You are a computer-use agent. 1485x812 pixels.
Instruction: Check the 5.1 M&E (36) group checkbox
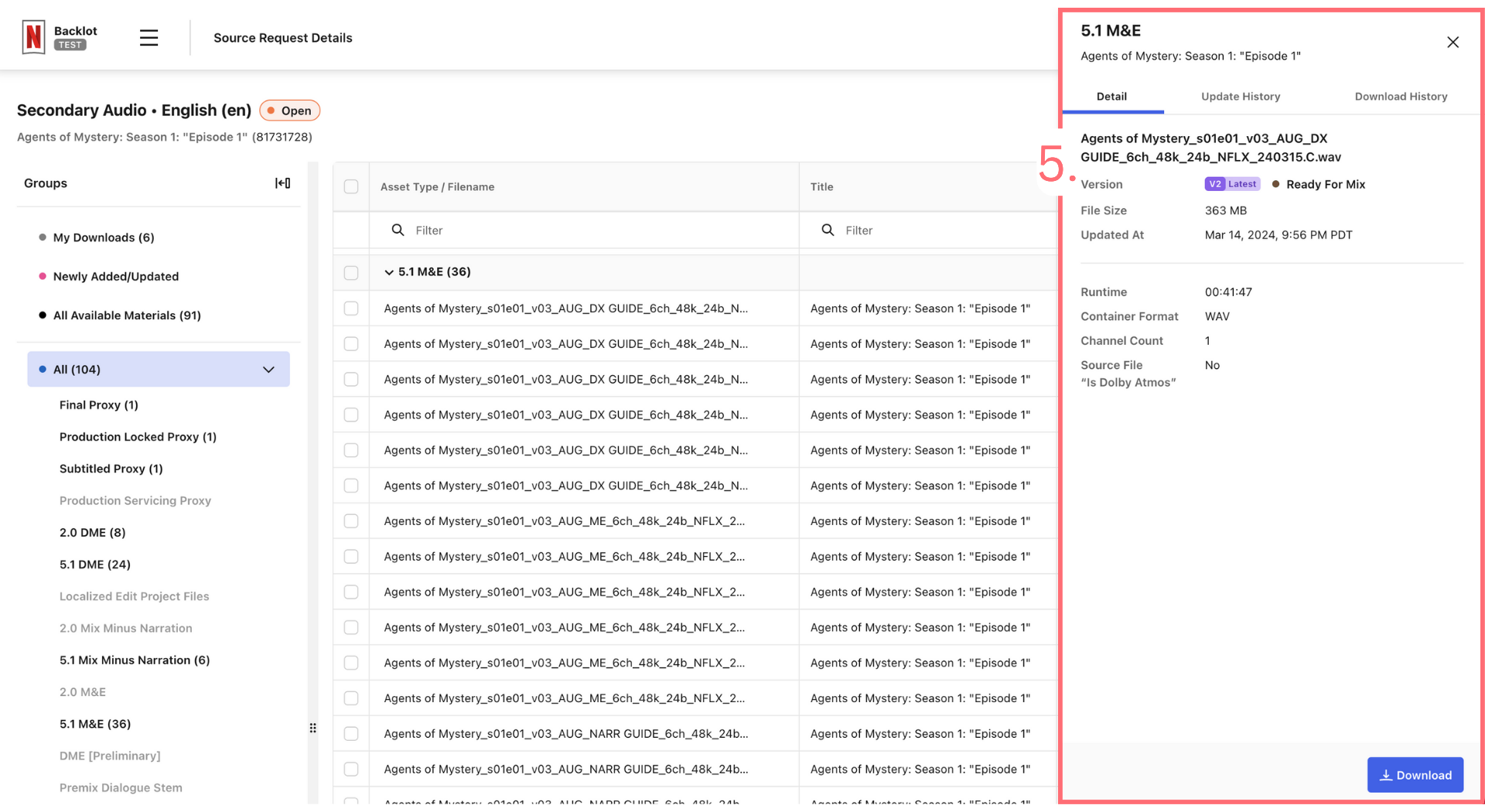coord(351,272)
